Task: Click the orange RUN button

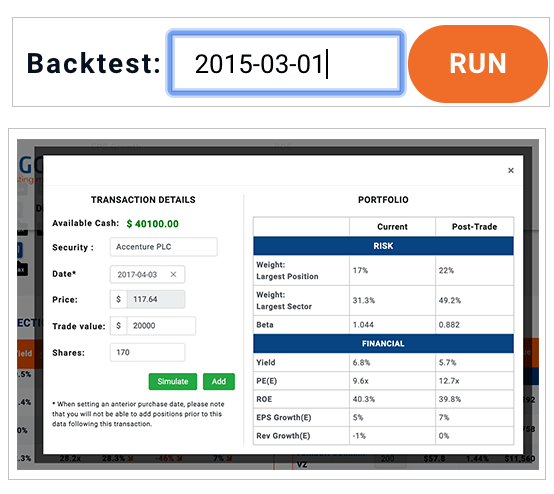Action: coord(478,64)
